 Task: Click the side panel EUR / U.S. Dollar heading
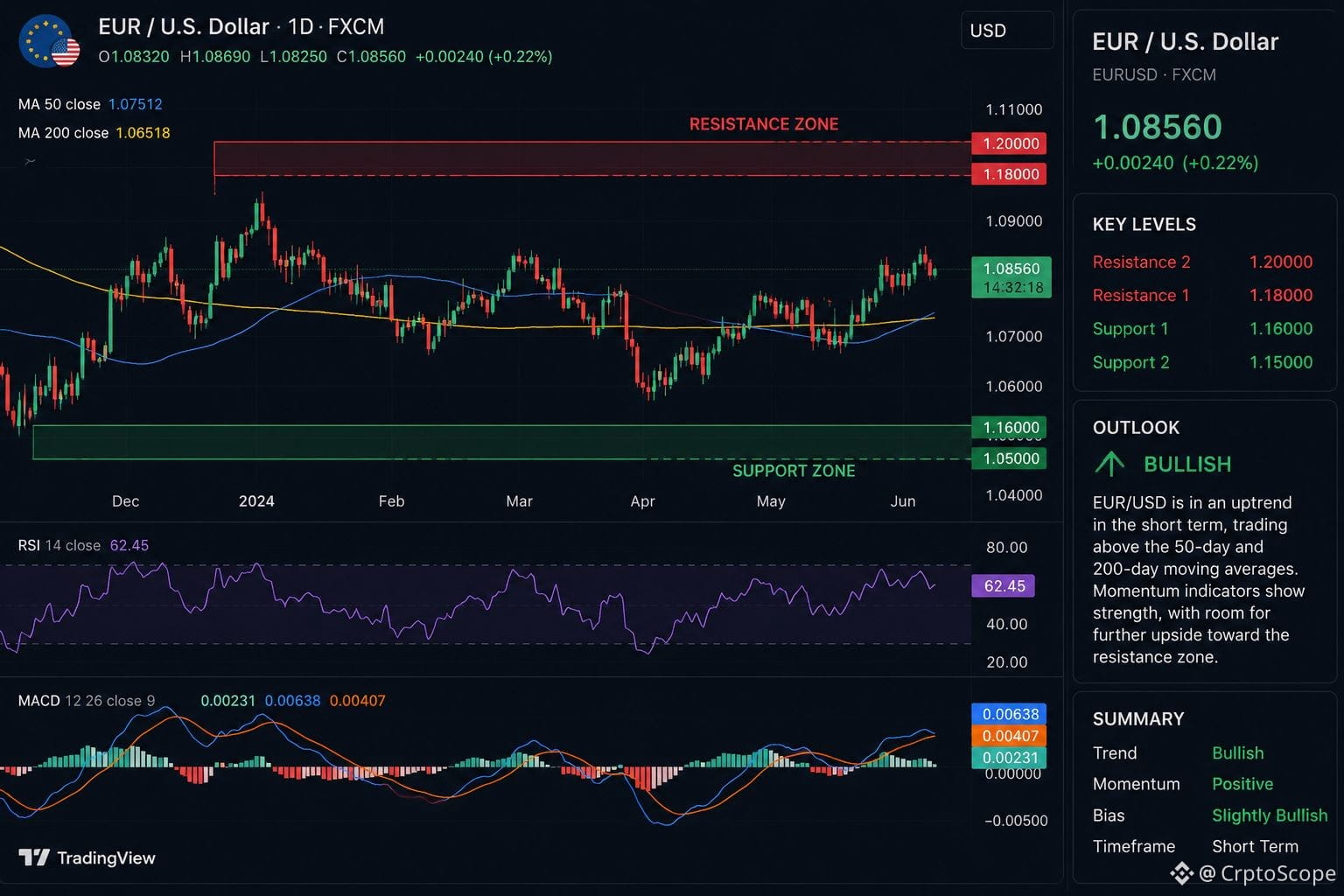click(1186, 41)
